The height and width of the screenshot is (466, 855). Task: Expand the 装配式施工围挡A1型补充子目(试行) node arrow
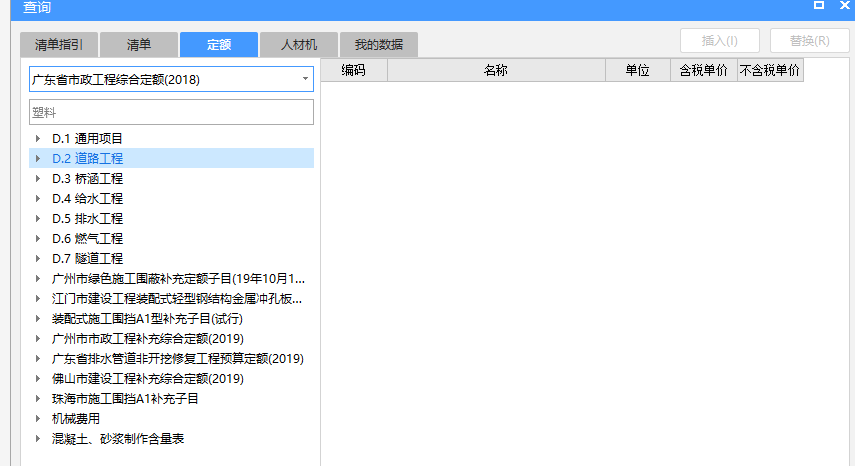[38, 318]
